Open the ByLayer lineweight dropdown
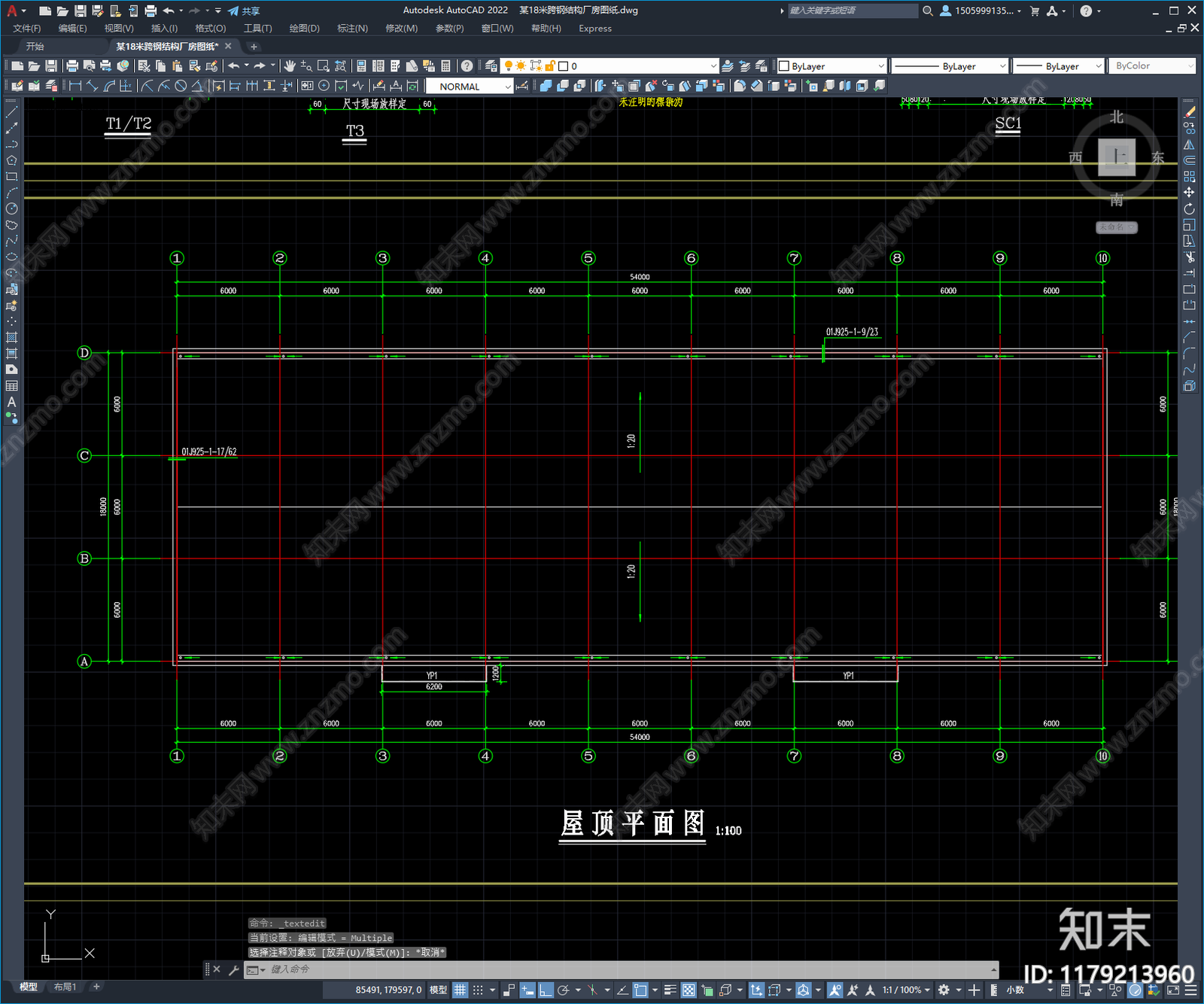Screen dimensions: 1204x1004 coord(1098,66)
